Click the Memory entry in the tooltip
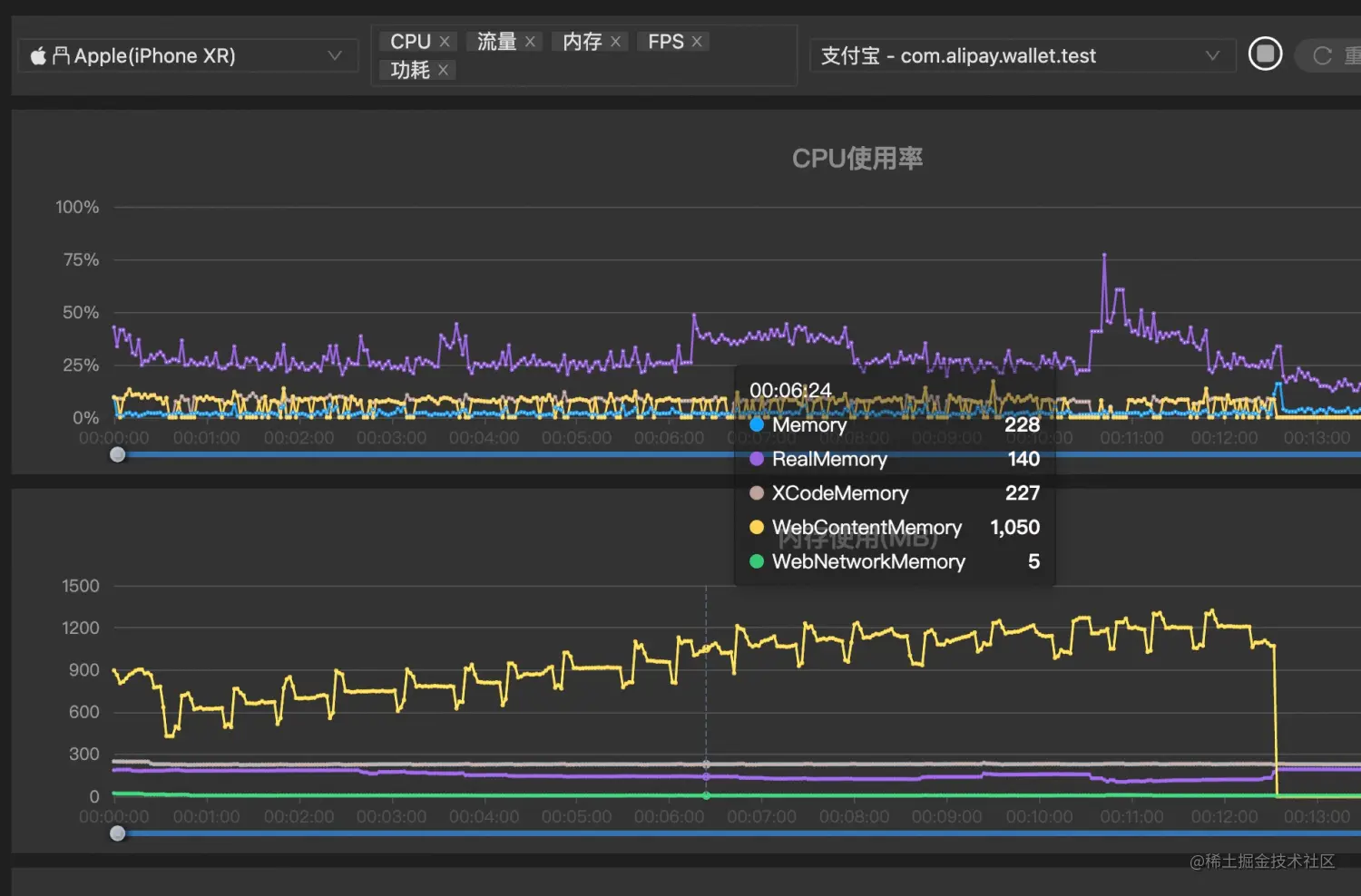 [x=895, y=424]
